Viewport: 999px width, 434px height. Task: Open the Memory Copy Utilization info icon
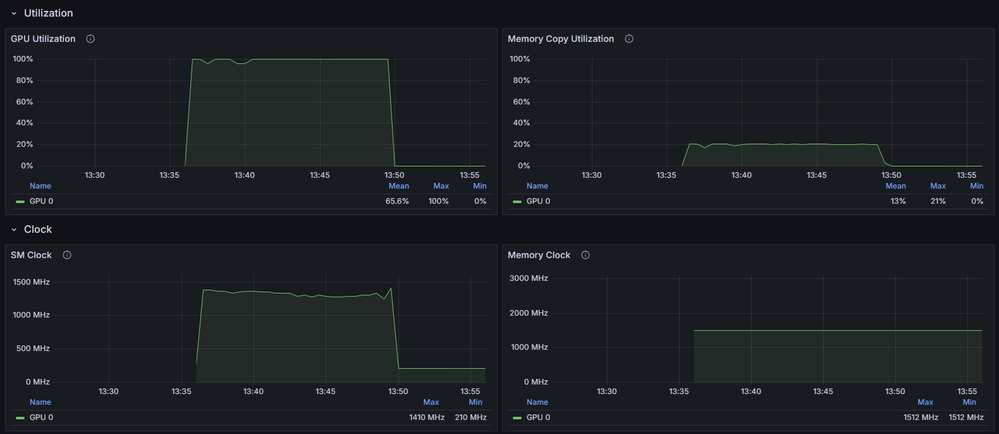[629, 39]
